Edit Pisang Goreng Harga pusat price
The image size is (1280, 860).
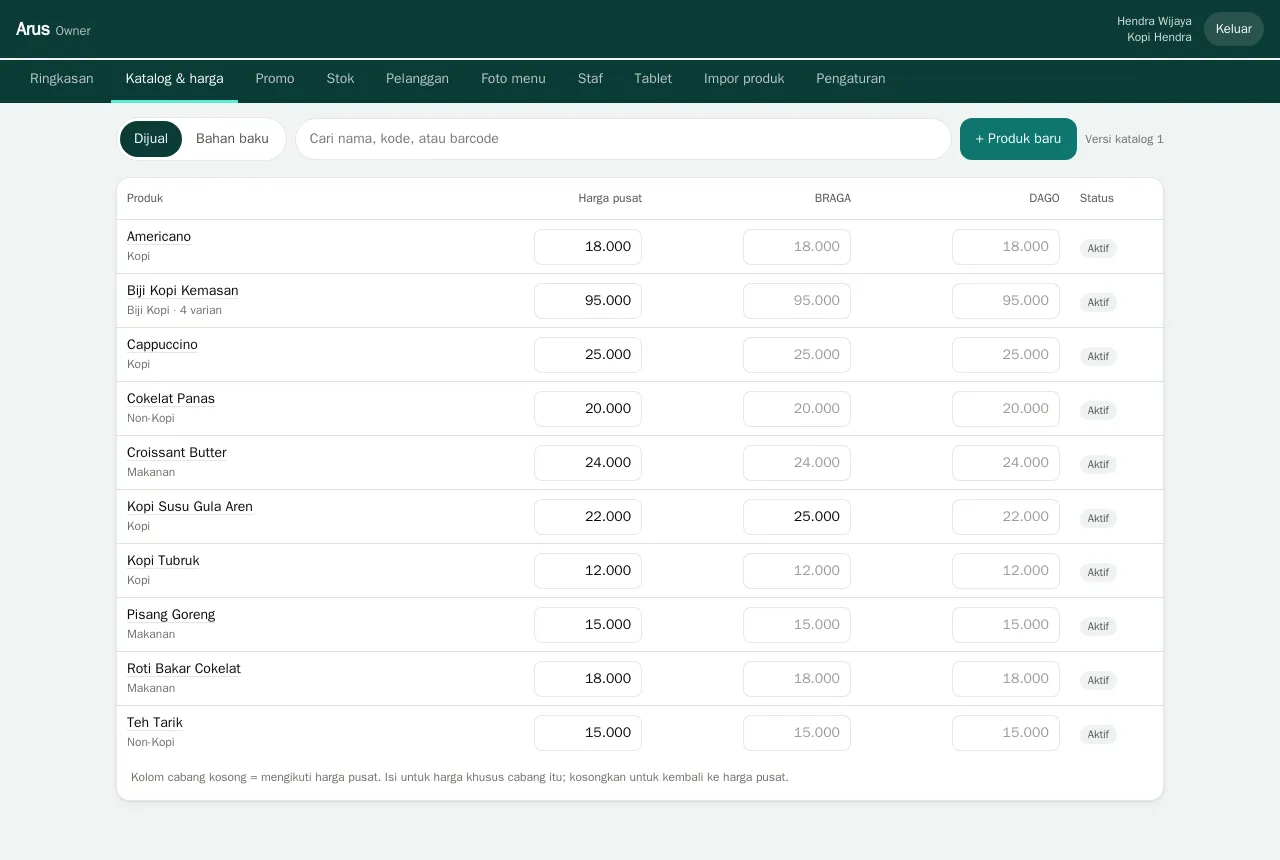click(588, 625)
